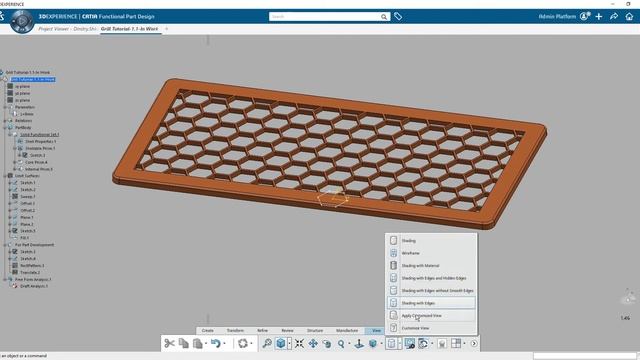Choose Shading with Edges without Smooth Edges
Screen dimensions: 640x360
tap(431, 291)
